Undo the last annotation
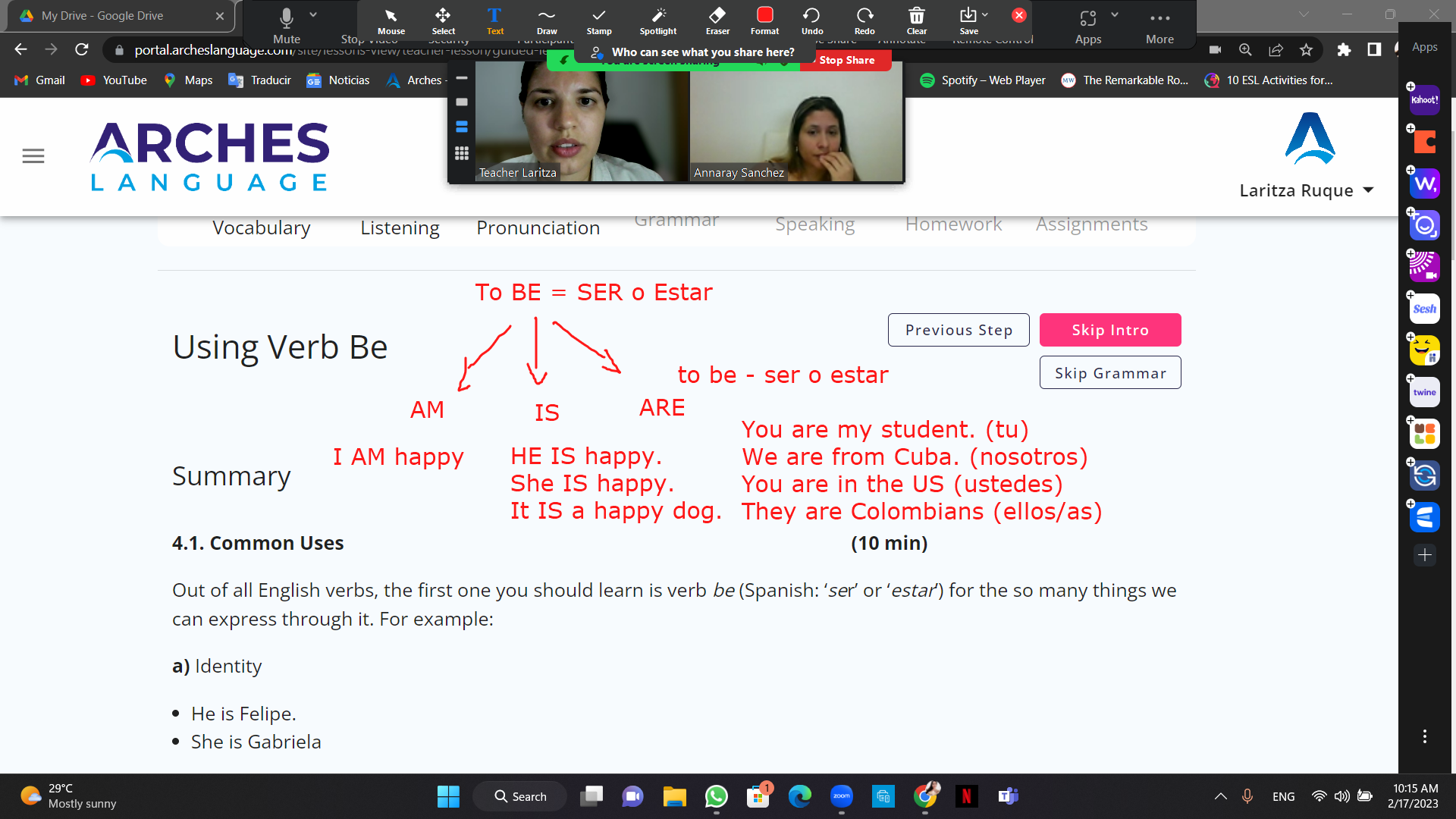 tap(811, 21)
